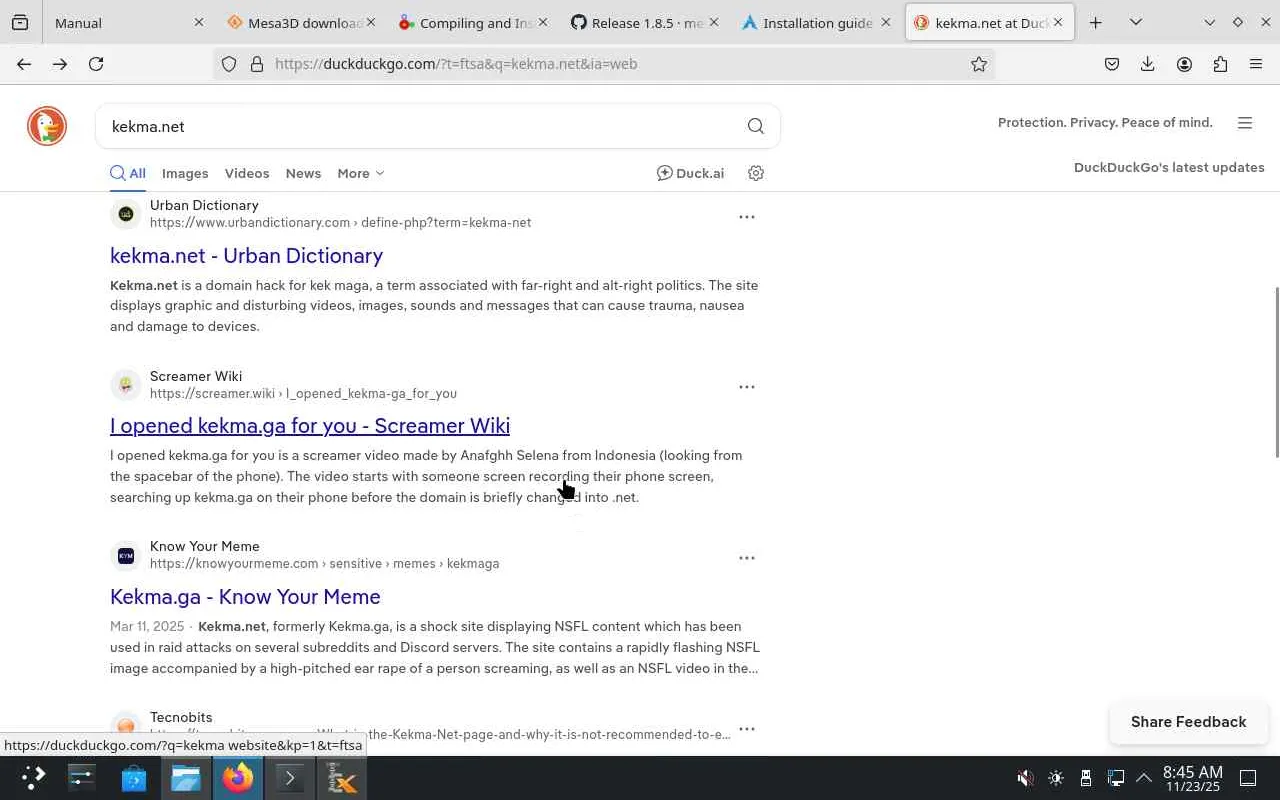The height and width of the screenshot is (800, 1280).
Task: Close the Release 1.8.5 tab
Action: 715,22
